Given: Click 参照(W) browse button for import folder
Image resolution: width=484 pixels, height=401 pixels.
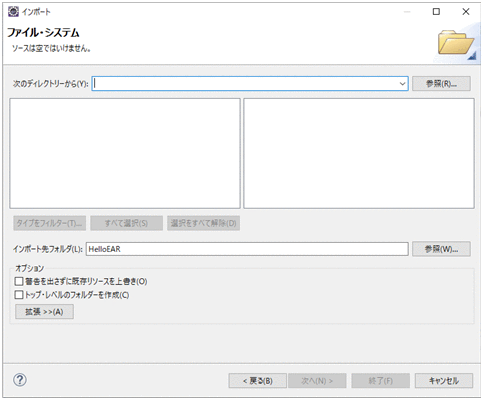Looking at the screenshot, I should tap(441, 249).
